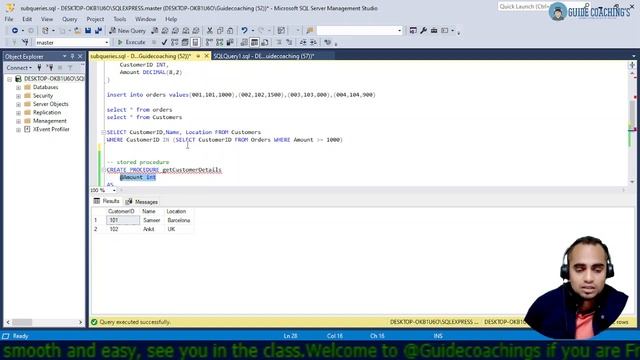Click the Undo arrow icon
640x360 pixels.
click(244, 31)
